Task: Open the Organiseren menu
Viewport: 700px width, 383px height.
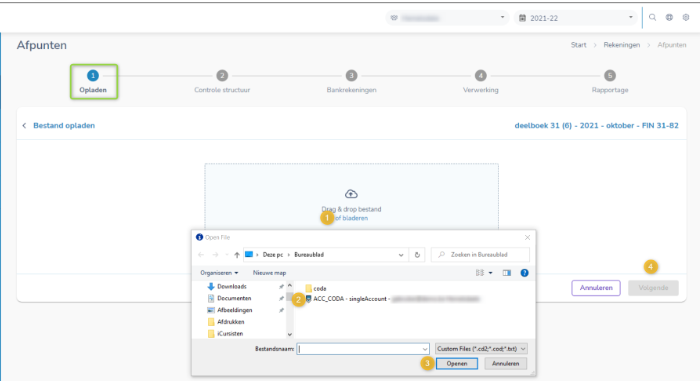Action: (219, 273)
